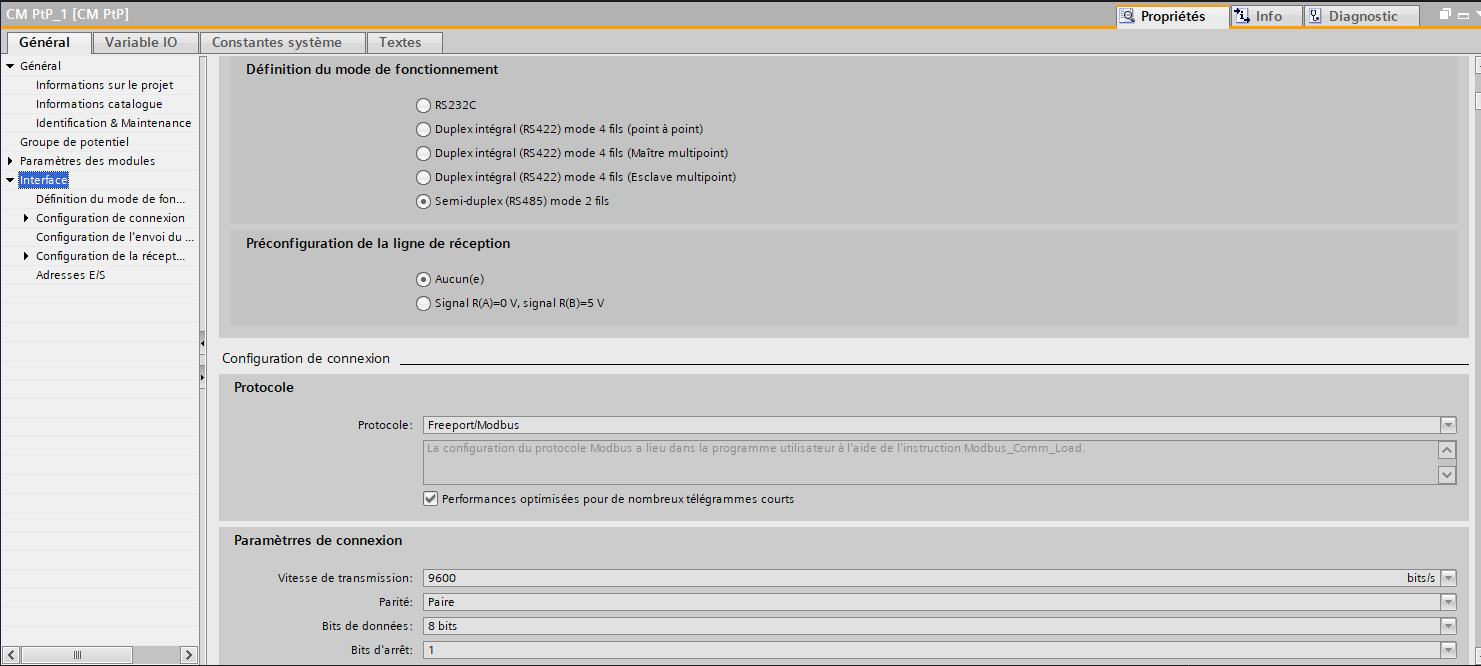Open the Protocole dropdown

point(1447,425)
